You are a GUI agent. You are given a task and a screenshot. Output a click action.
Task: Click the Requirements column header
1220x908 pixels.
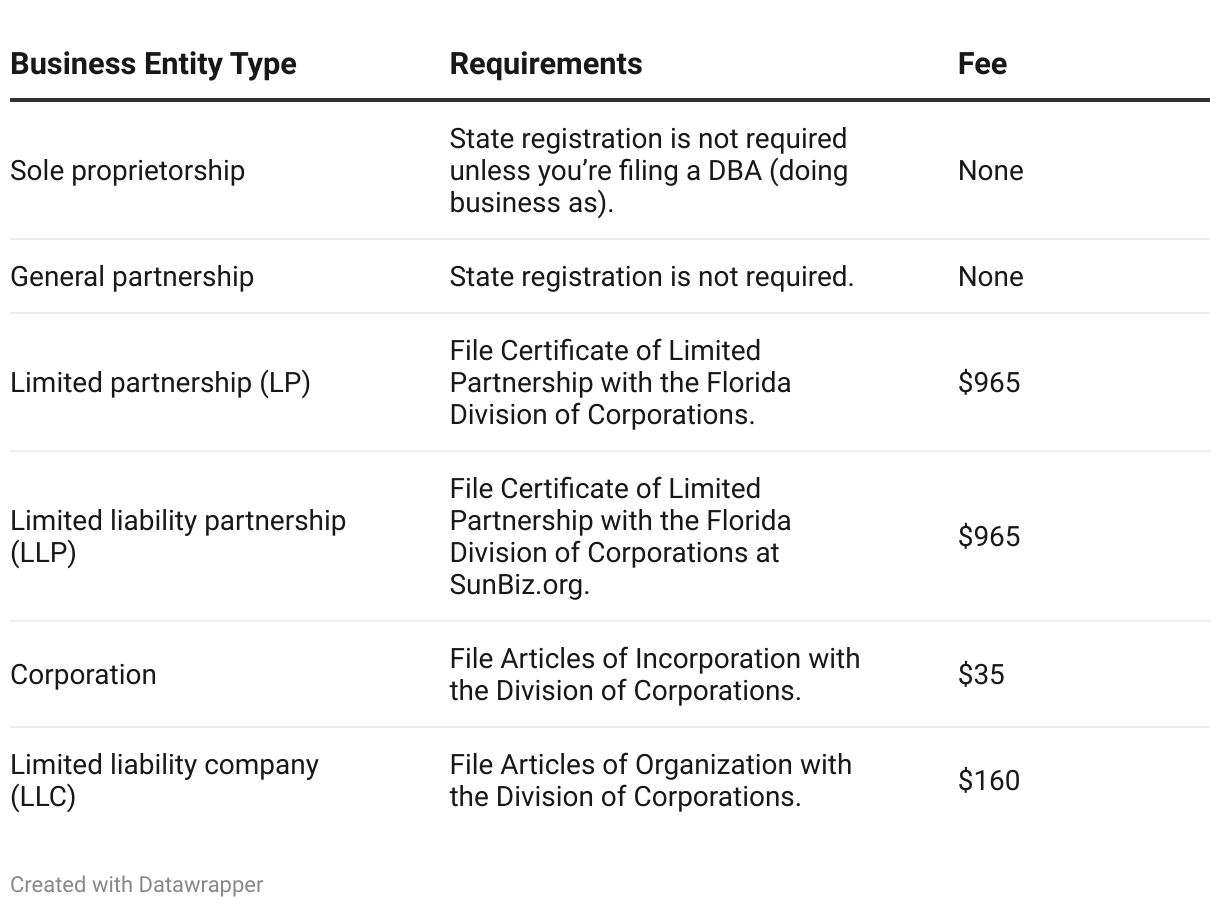[x=546, y=64]
